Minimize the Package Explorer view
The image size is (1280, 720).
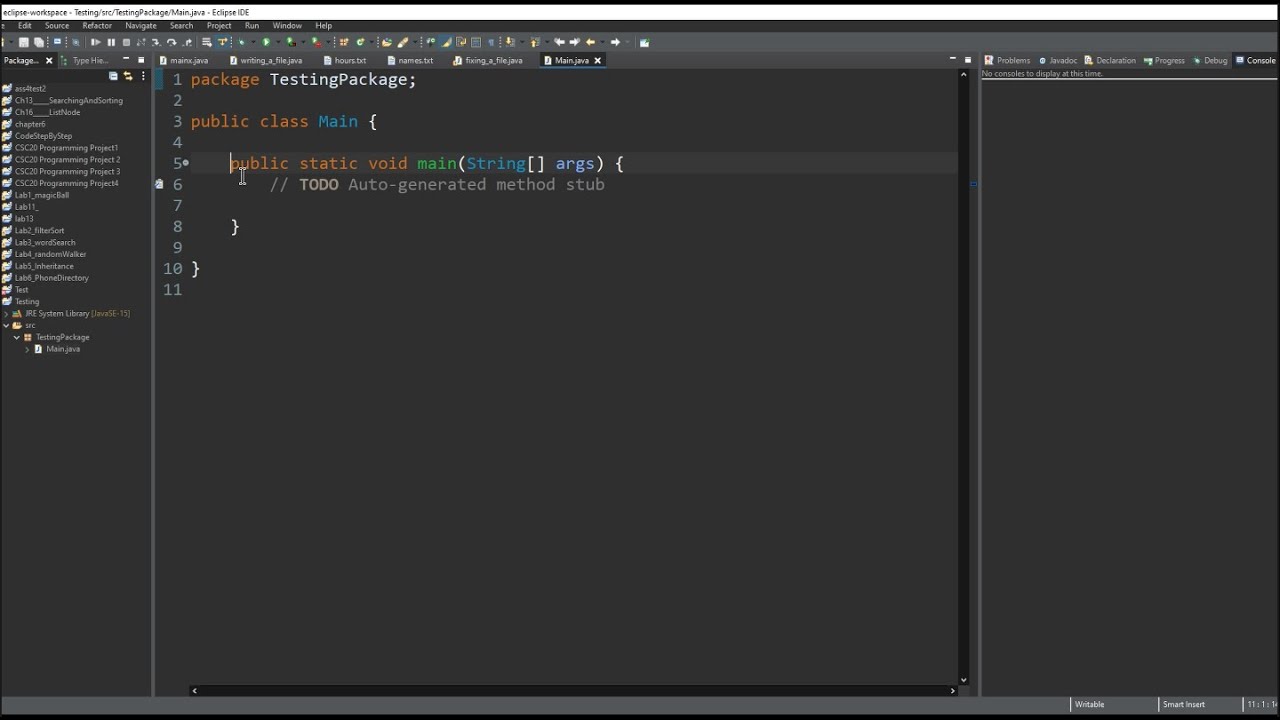click(x=126, y=60)
